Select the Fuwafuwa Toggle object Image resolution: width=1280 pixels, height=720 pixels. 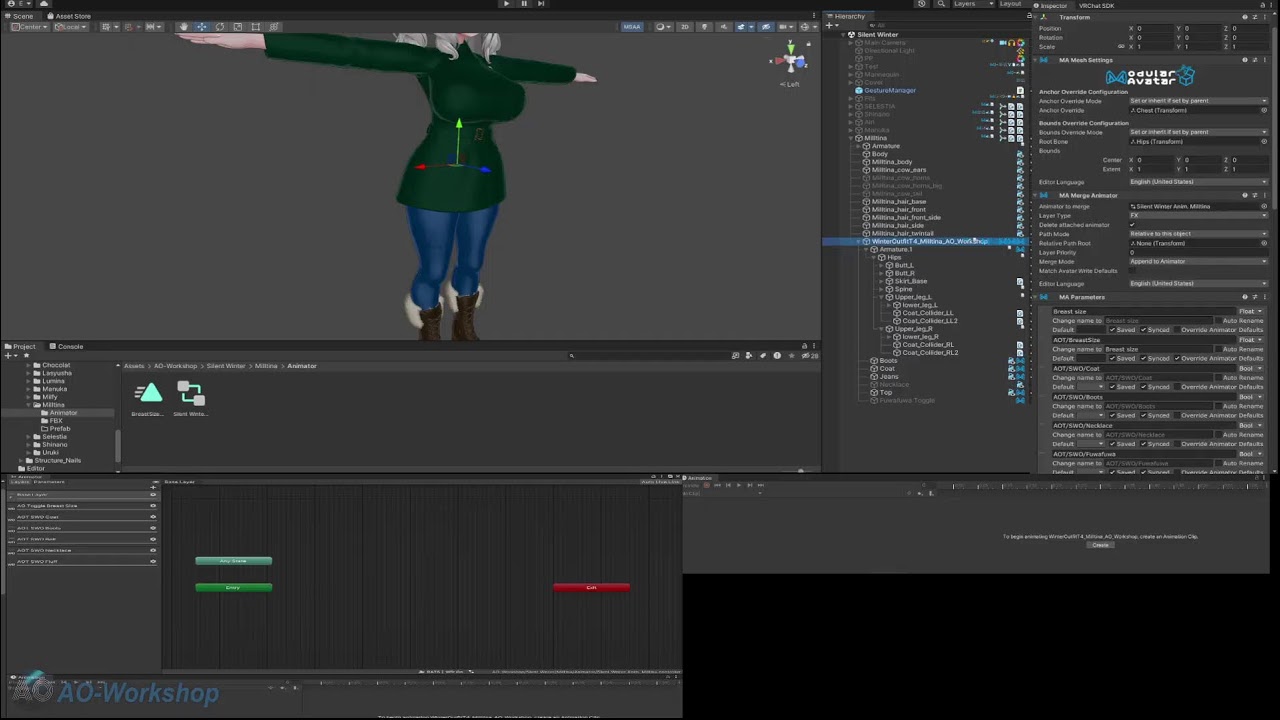[x=907, y=400]
